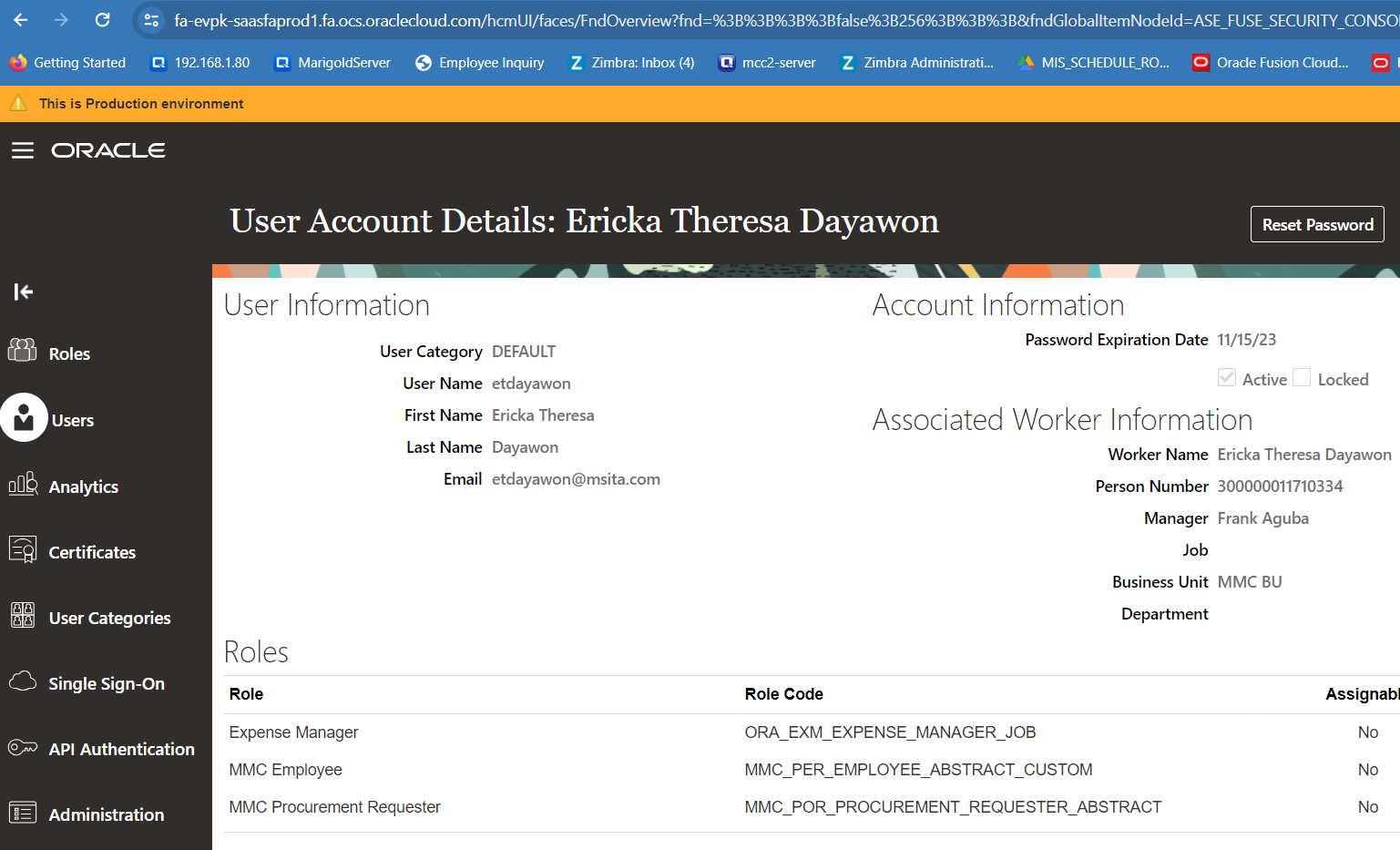Click role code ORA_EXM_EXPENSE_MANAGER_JOB
The width and height of the screenshot is (1400, 850).
[890, 732]
